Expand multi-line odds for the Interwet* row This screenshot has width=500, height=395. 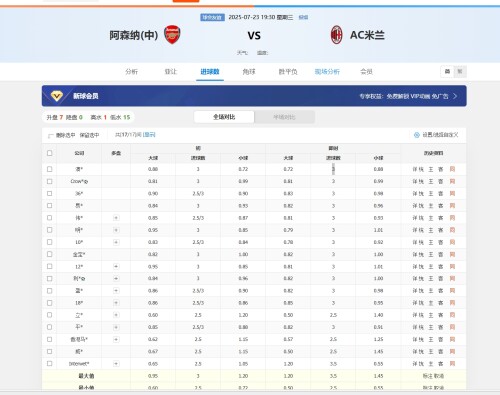coord(116,364)
